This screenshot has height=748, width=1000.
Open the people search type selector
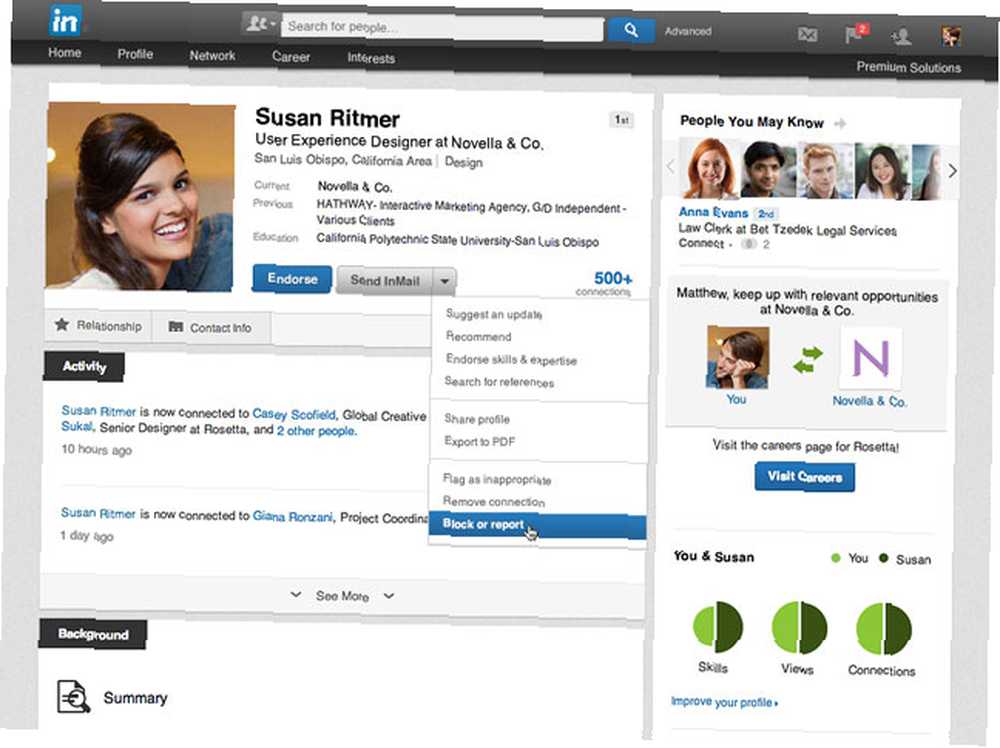tap(260, 24)
